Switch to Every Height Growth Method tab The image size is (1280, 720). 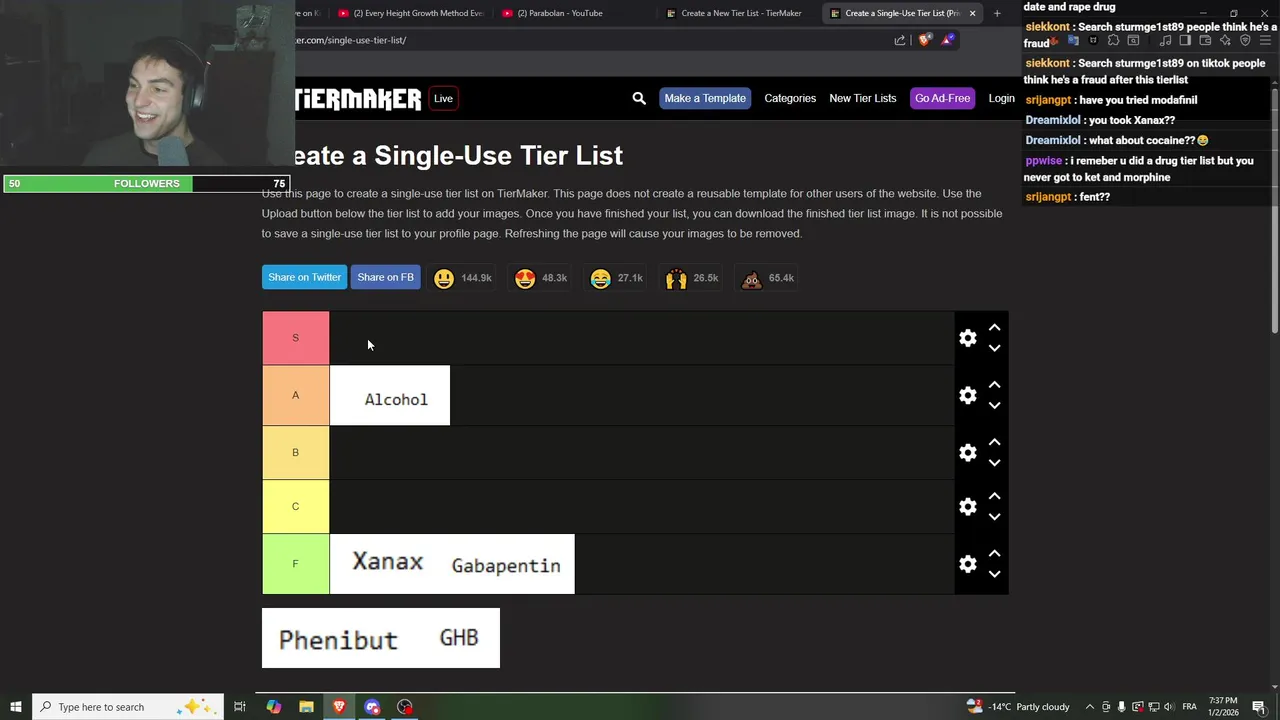tap(410, 13)
